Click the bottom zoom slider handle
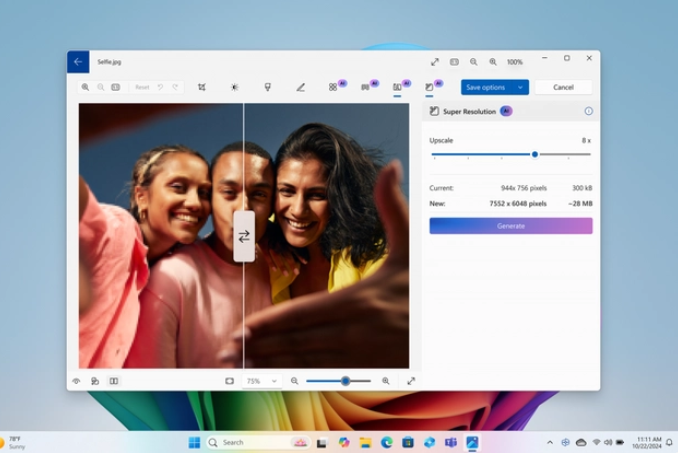 (x=345, y=381)
